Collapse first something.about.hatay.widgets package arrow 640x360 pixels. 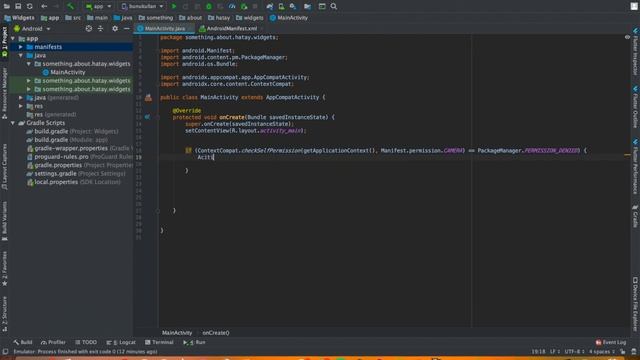click(29, 64)
